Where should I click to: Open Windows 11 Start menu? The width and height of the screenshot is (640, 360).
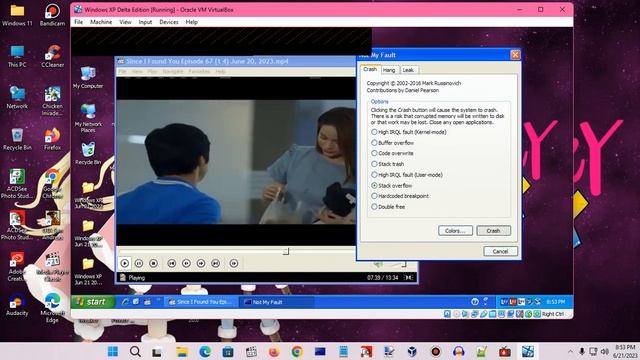coord(113,351)
